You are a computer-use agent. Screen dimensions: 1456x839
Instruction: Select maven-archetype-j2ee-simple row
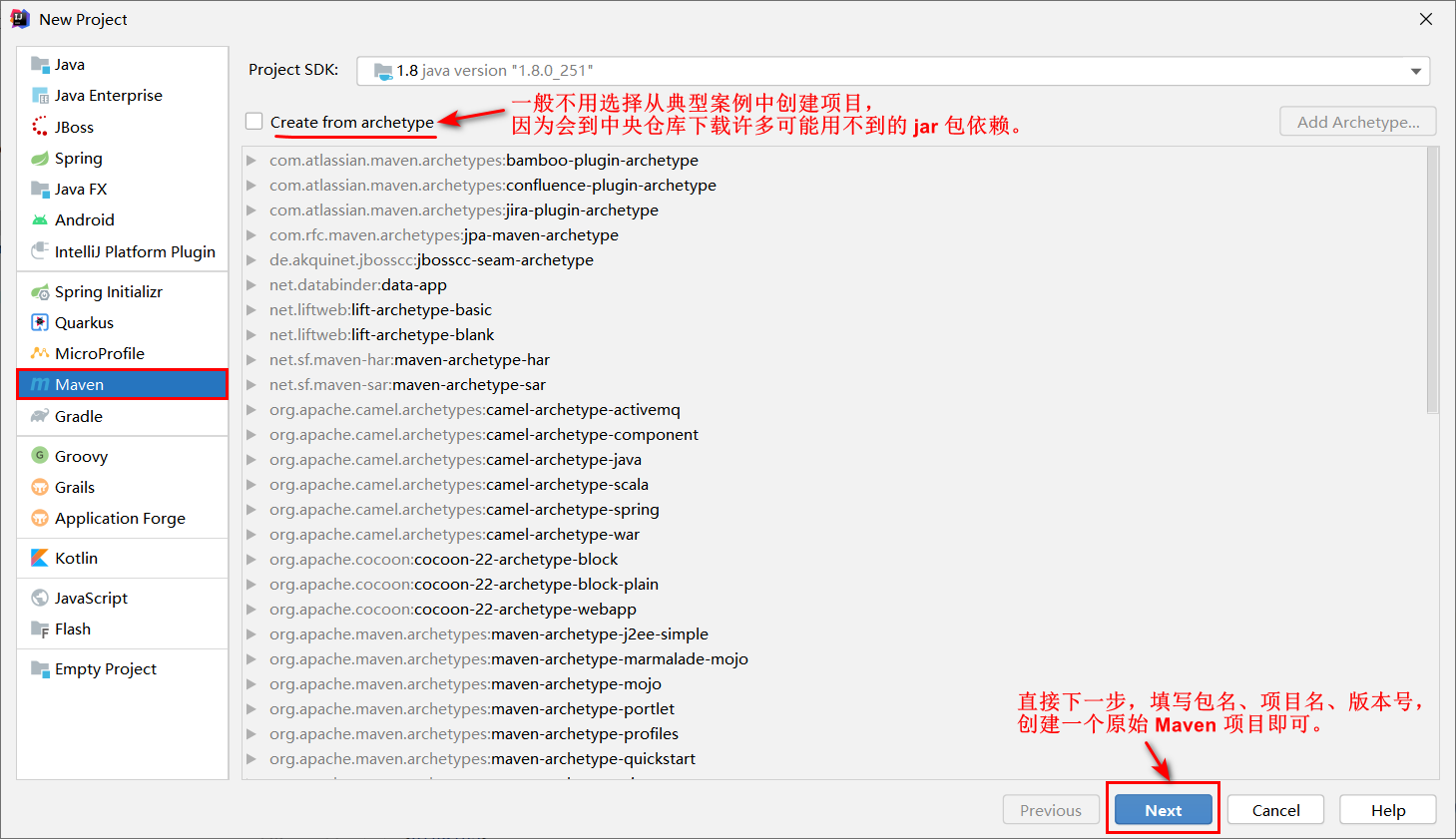click(834, 633)
